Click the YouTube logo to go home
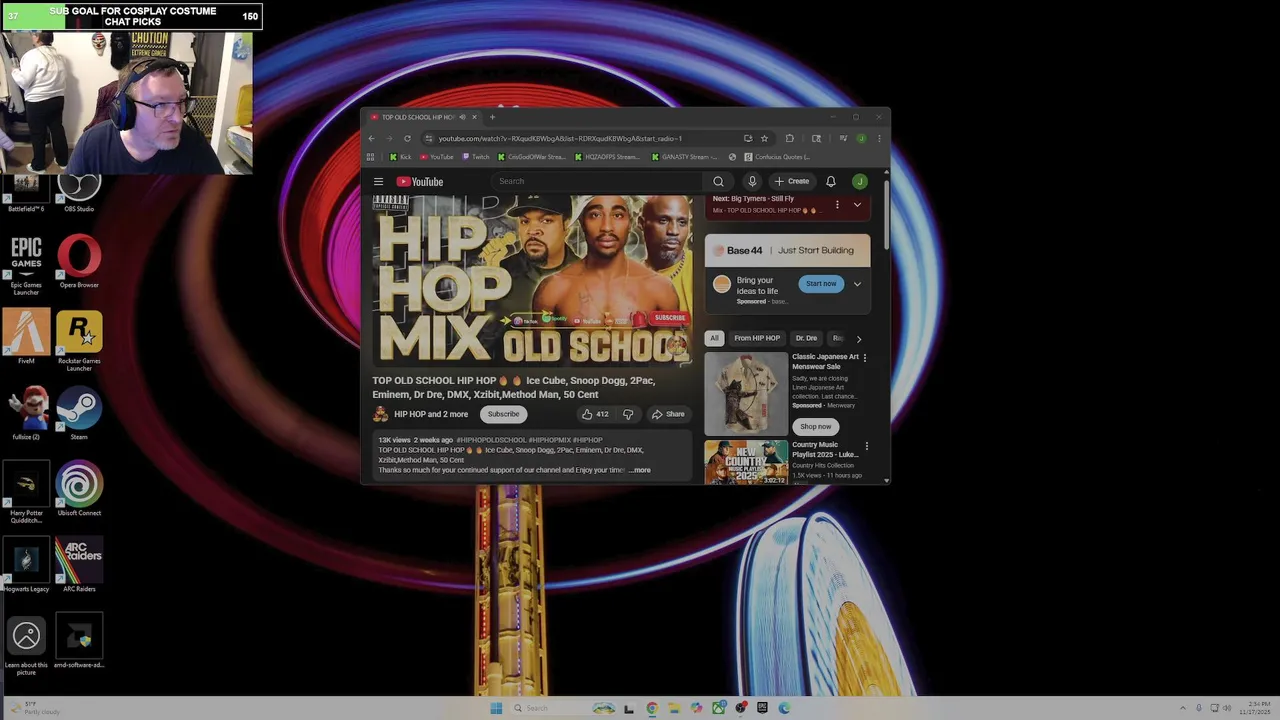Screen dimensions: 1280x720 click(420, 181)
